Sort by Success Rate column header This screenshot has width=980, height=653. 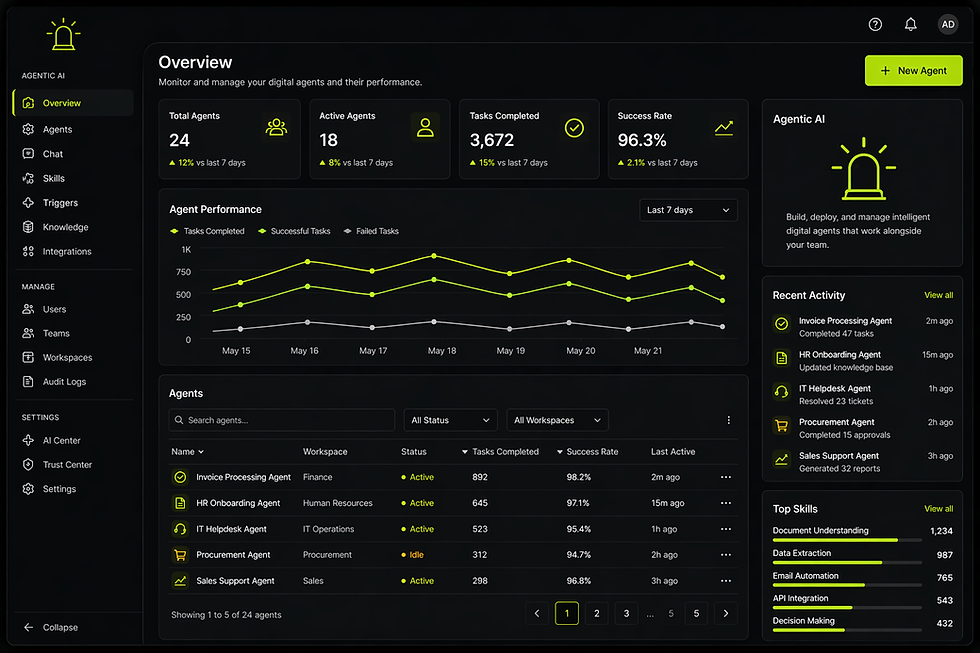click(x=588, y=452)
